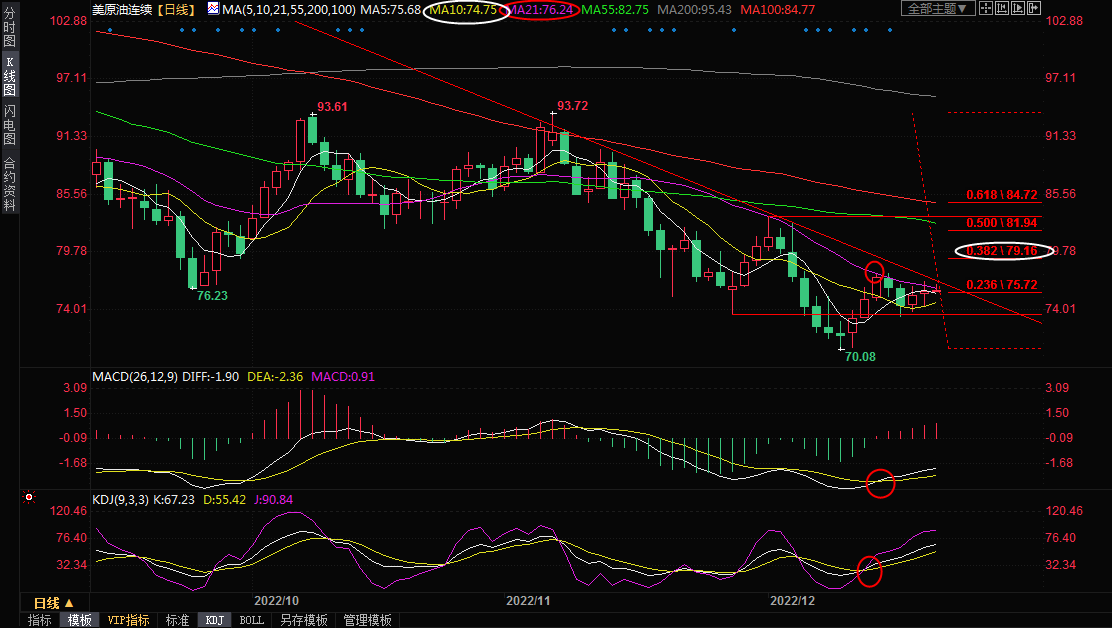The height and width of the screenshot is (628, 1112).
Task: Select the 指标 bottom tab
Action: (40, 620)
